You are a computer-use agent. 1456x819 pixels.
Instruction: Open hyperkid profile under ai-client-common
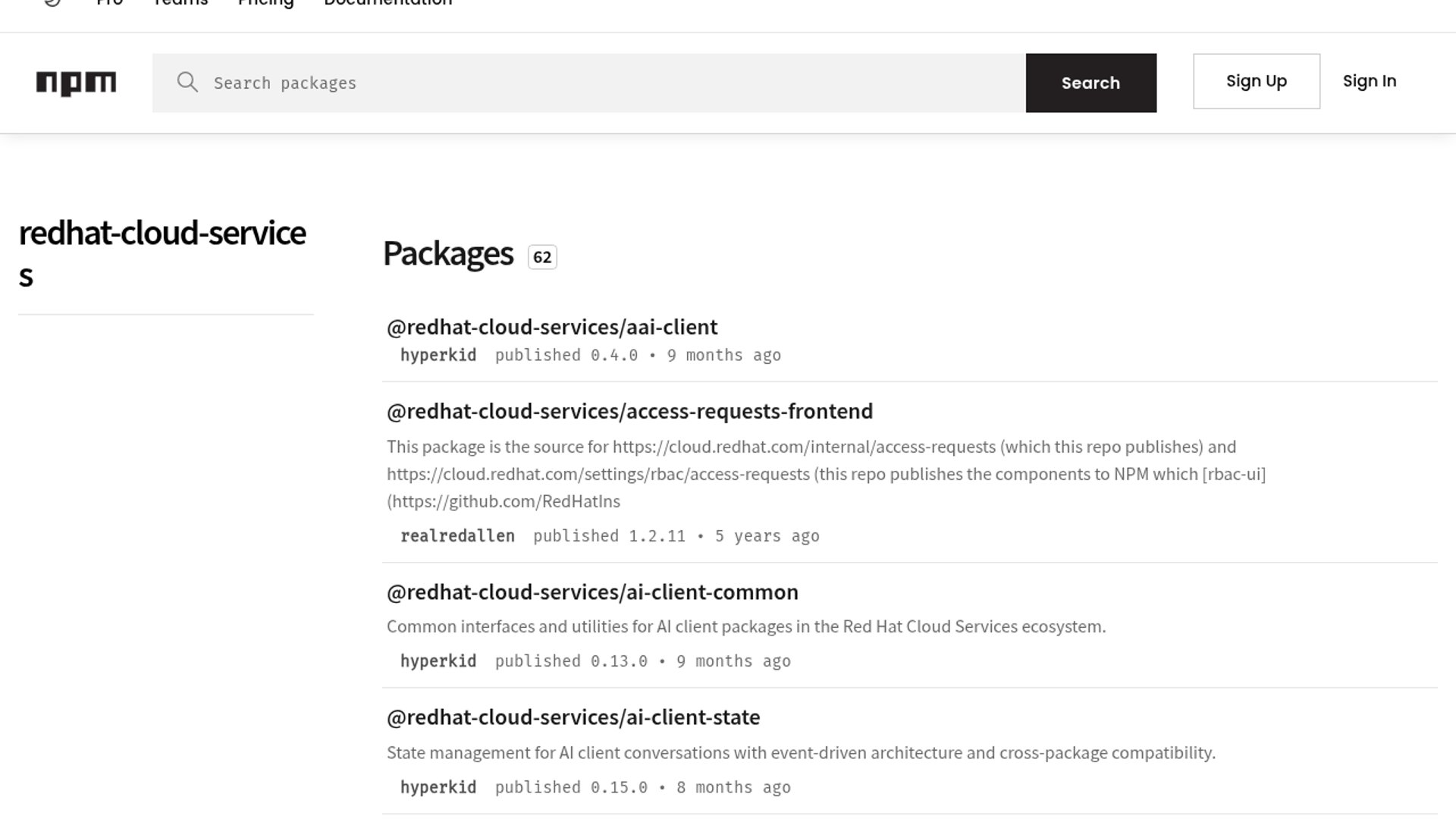(438, 661)
